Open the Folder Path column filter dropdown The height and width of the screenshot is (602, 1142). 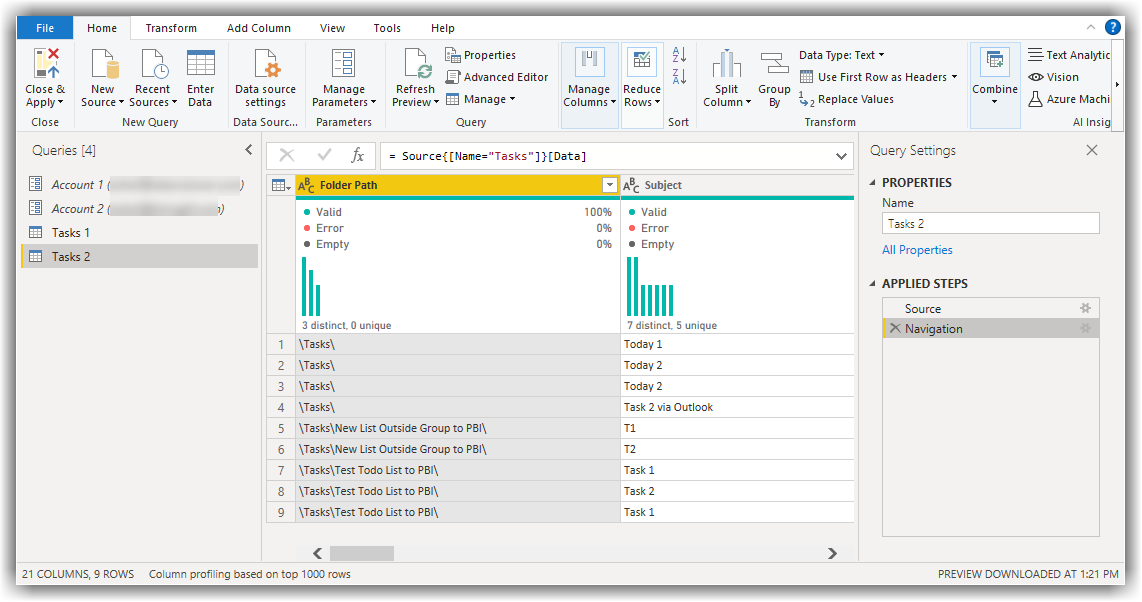coord(610,186)
